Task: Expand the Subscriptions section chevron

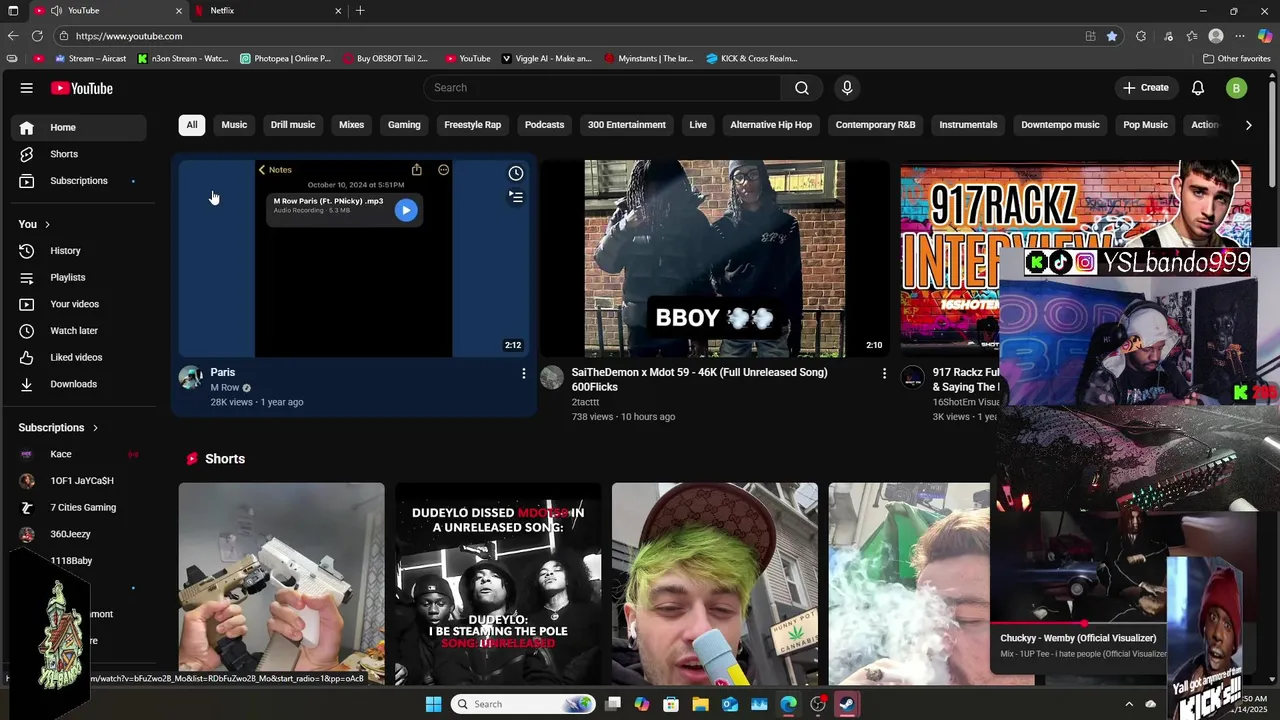Action: [95, 428]
